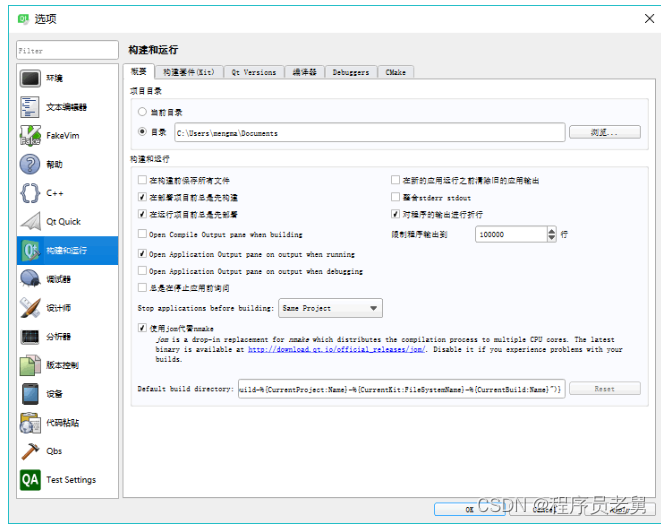Open the 环境 (Environment) settings icon
Image resolution: width=661 pixels, height=524 pixels.
pos(30,78)
